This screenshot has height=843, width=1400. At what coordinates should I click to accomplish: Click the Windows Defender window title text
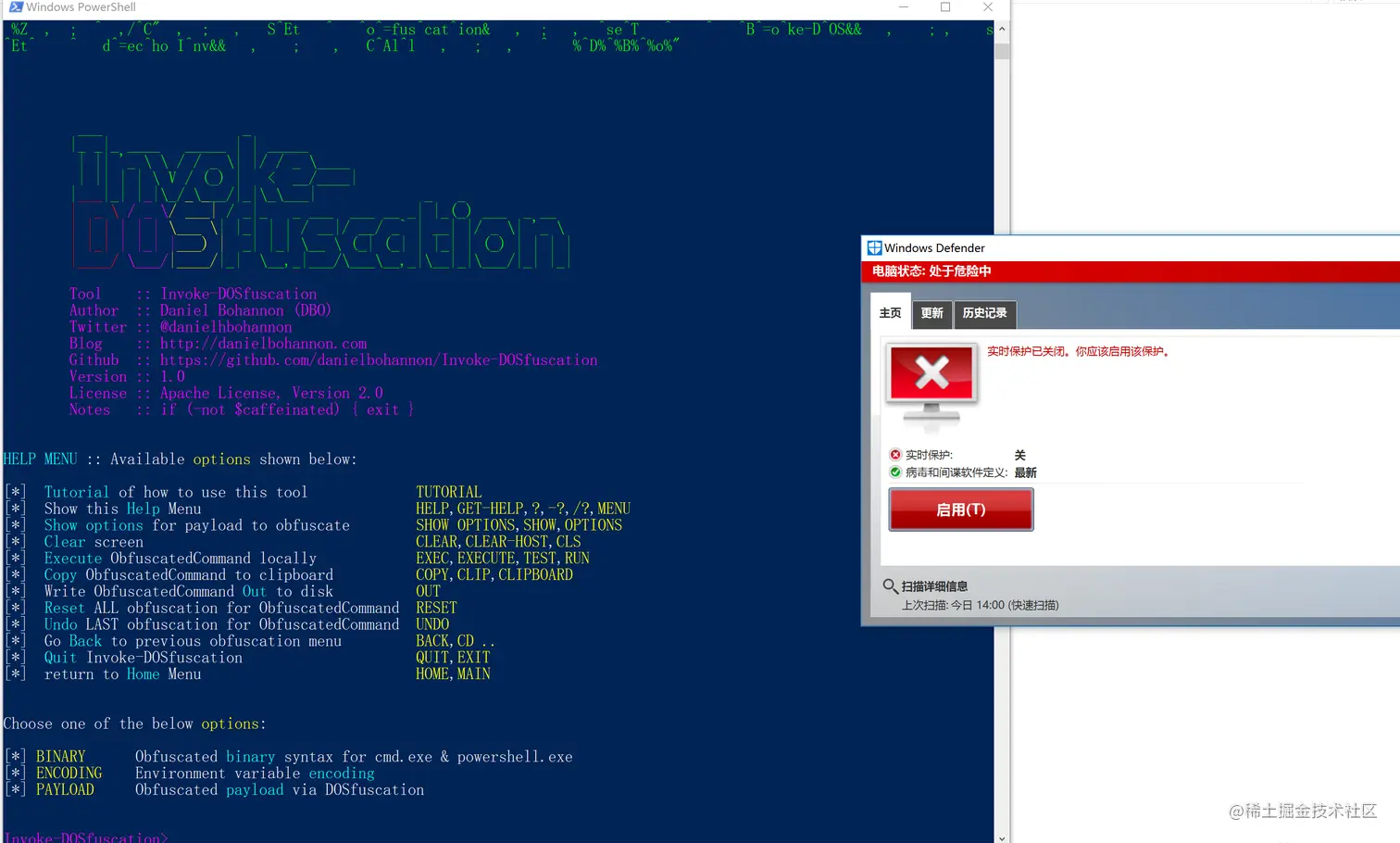pos(934,248)
